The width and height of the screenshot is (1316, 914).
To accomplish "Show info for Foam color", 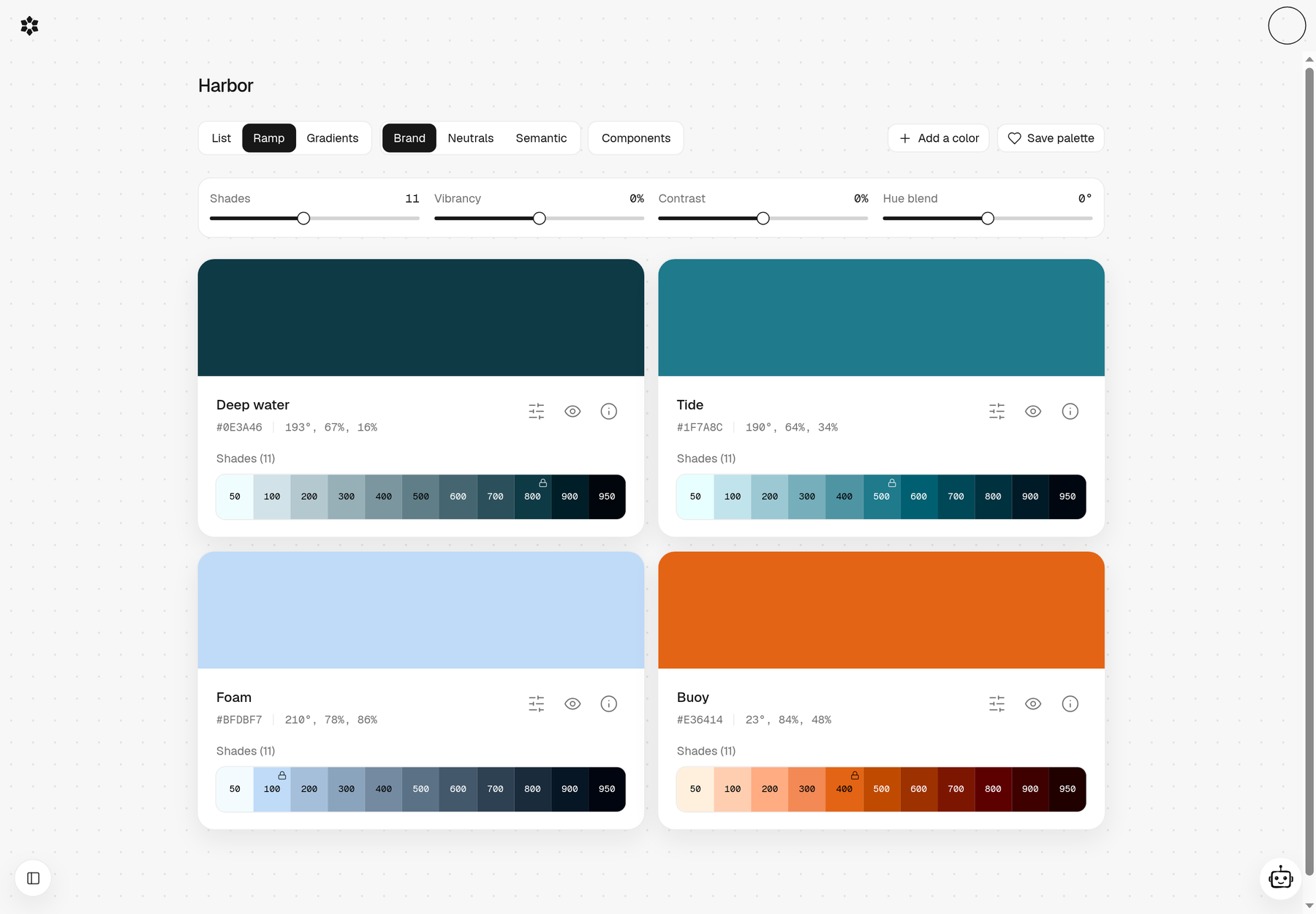I will point(609,704).
